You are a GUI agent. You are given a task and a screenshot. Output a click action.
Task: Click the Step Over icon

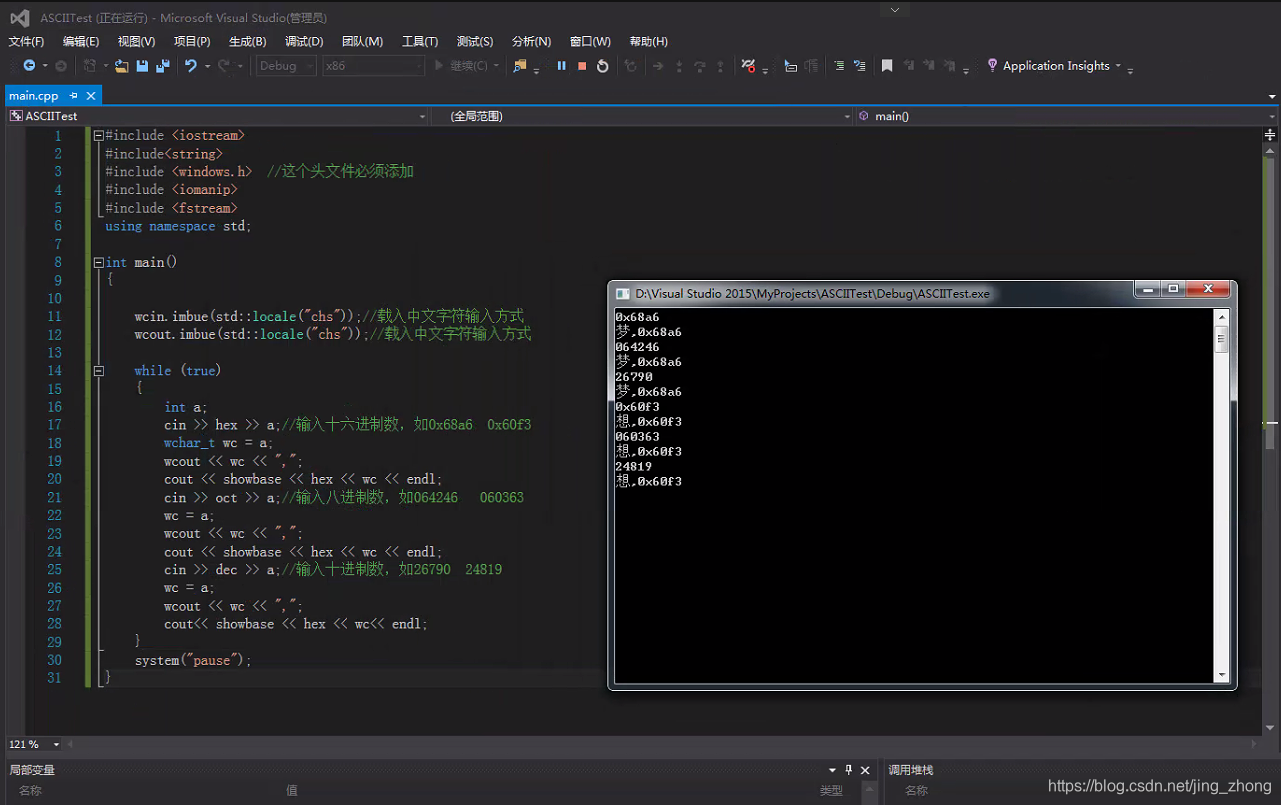700,66
